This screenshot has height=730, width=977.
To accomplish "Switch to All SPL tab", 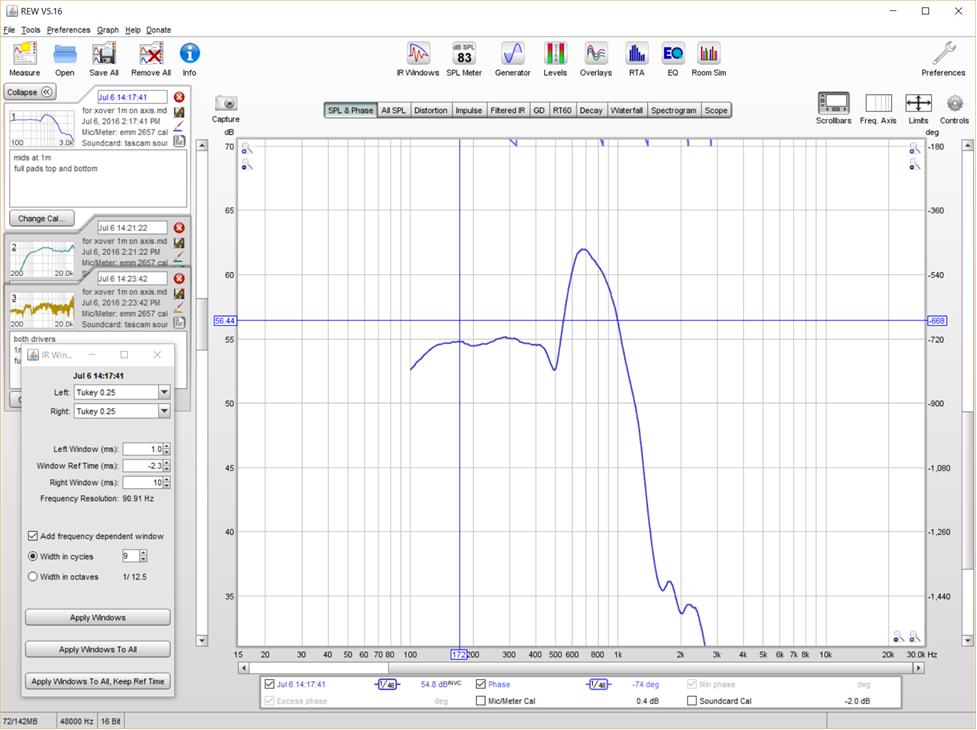I will (393, 110).
